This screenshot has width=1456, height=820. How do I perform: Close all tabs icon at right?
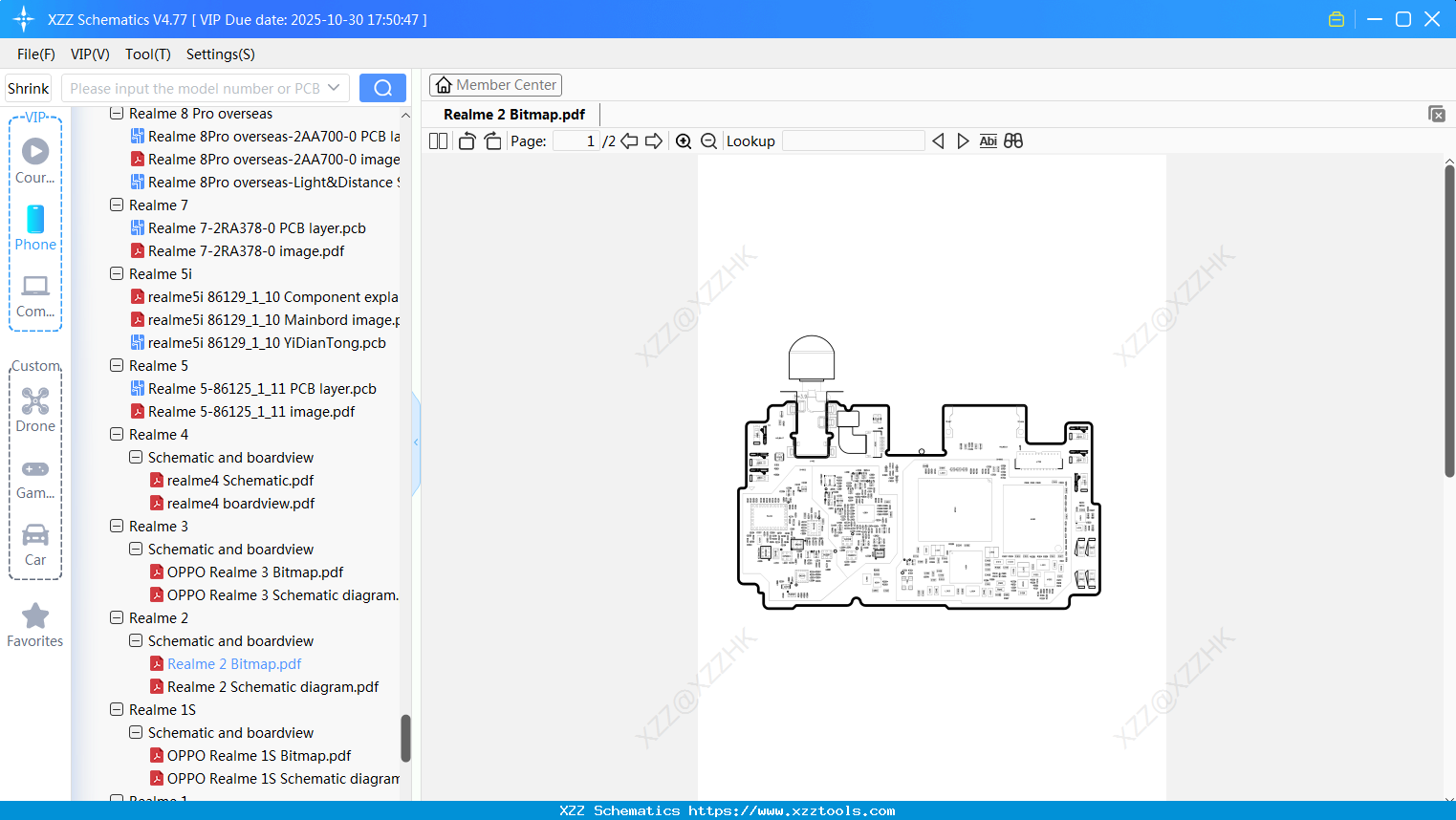1437,114
